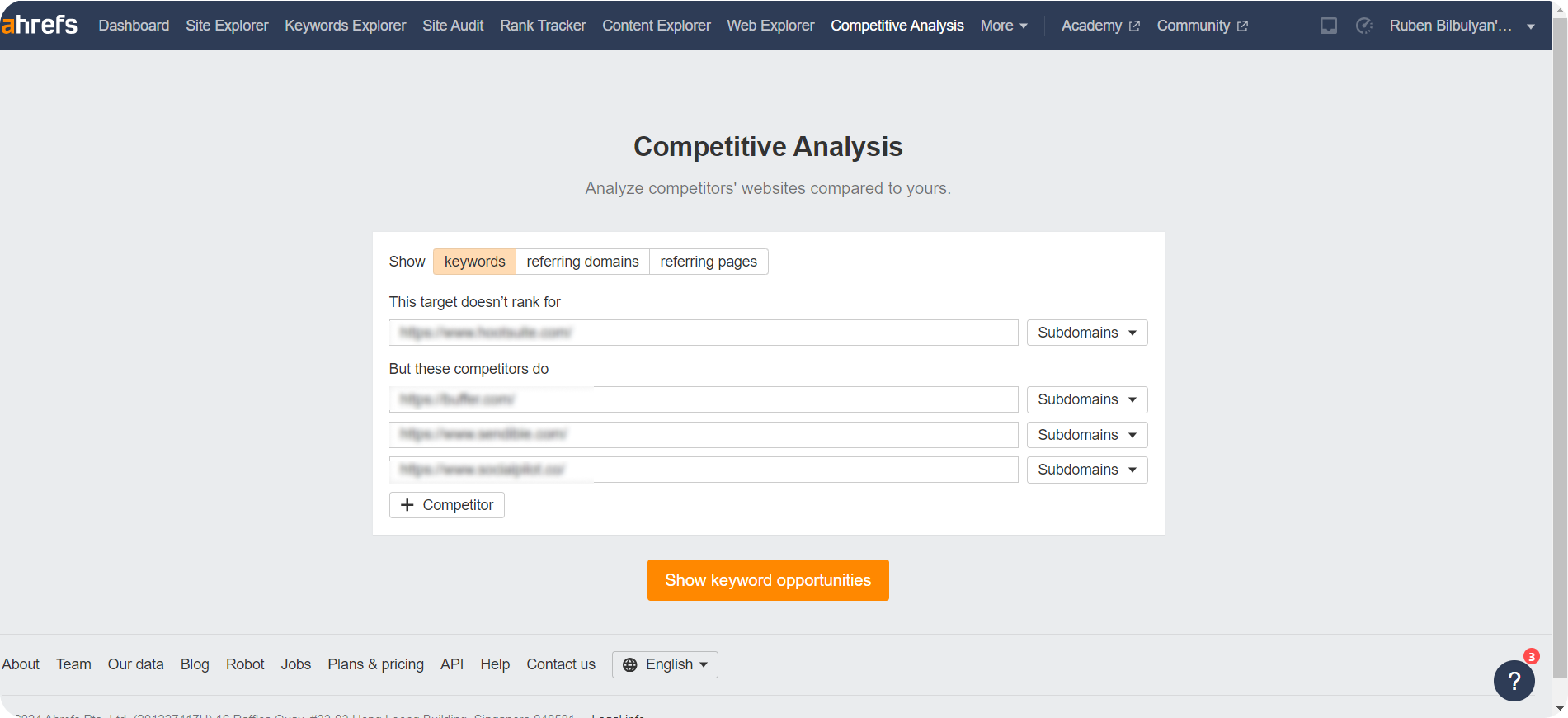Open Site Explorer
The height and width of the screenshot is (718, 1568).
pyautogui.click(x=227, y=26)
